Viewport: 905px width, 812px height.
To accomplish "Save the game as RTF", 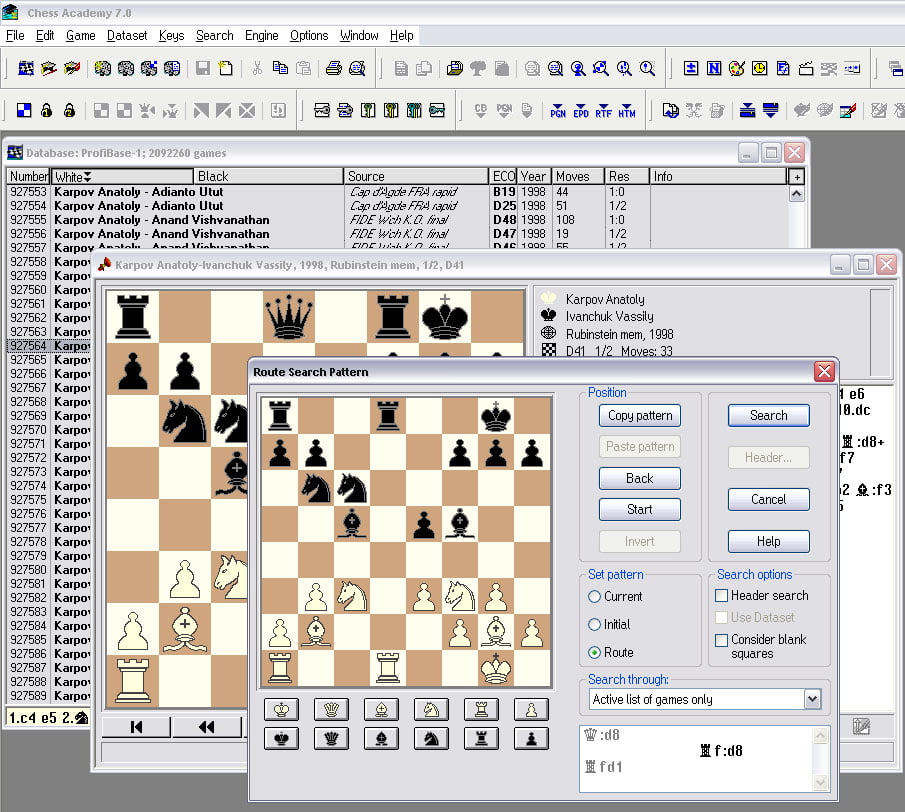I will pyautogui.click(x=604, y=108).
